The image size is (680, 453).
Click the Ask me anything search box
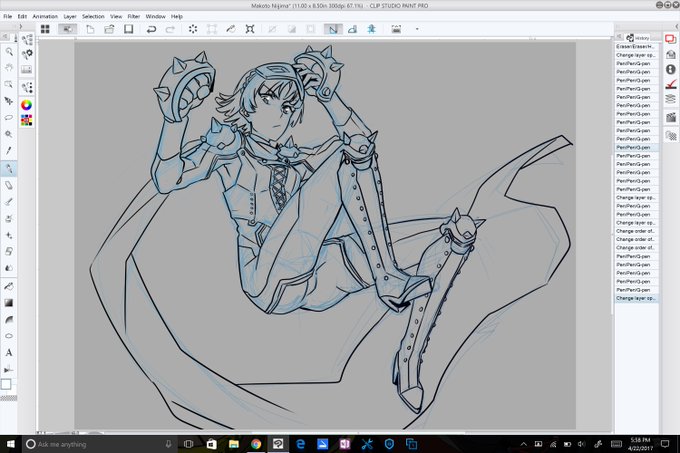point(99,444)
